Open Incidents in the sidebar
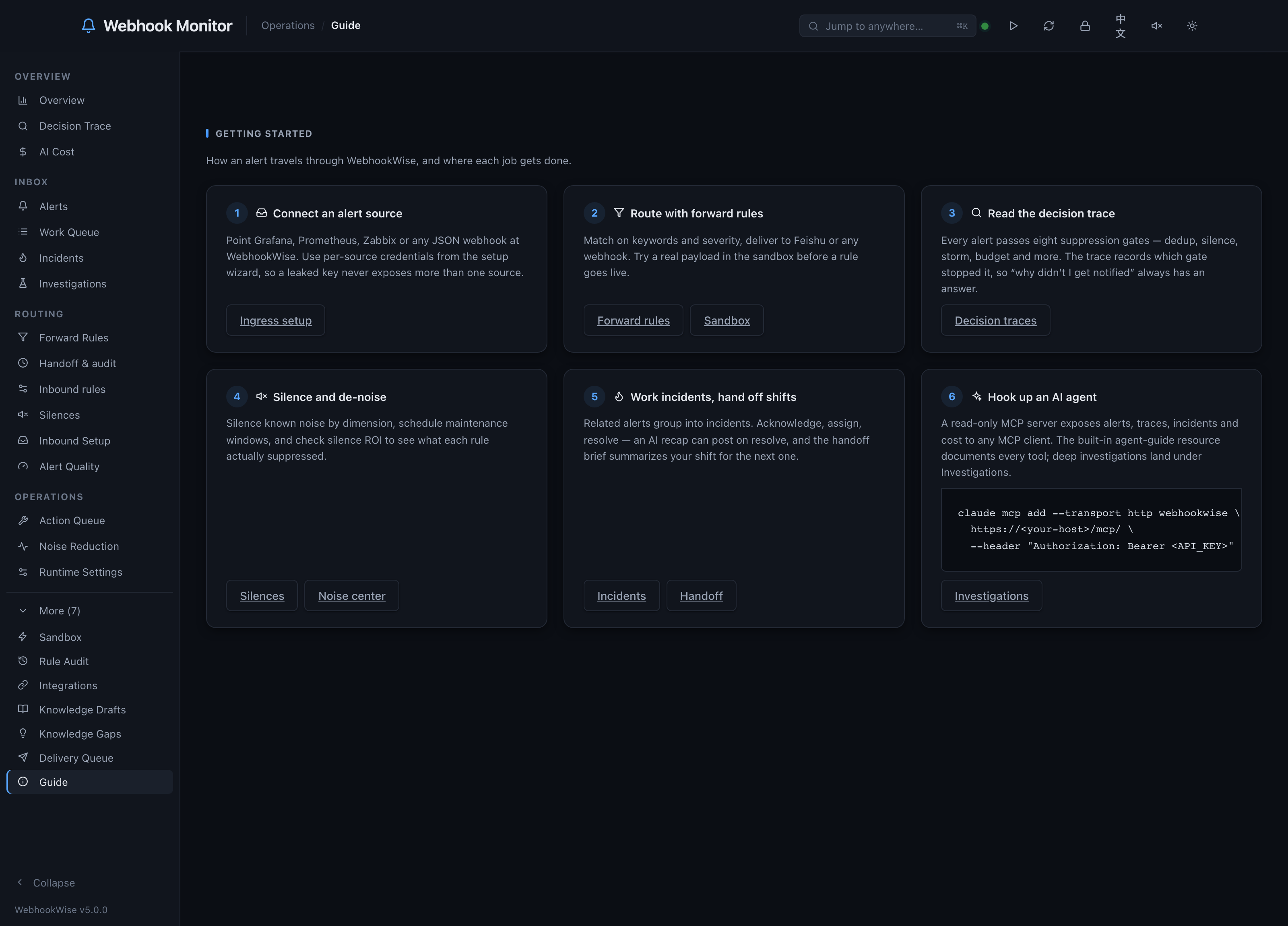The height and width of the screenshot is (926, 1288). coord(90,258)
